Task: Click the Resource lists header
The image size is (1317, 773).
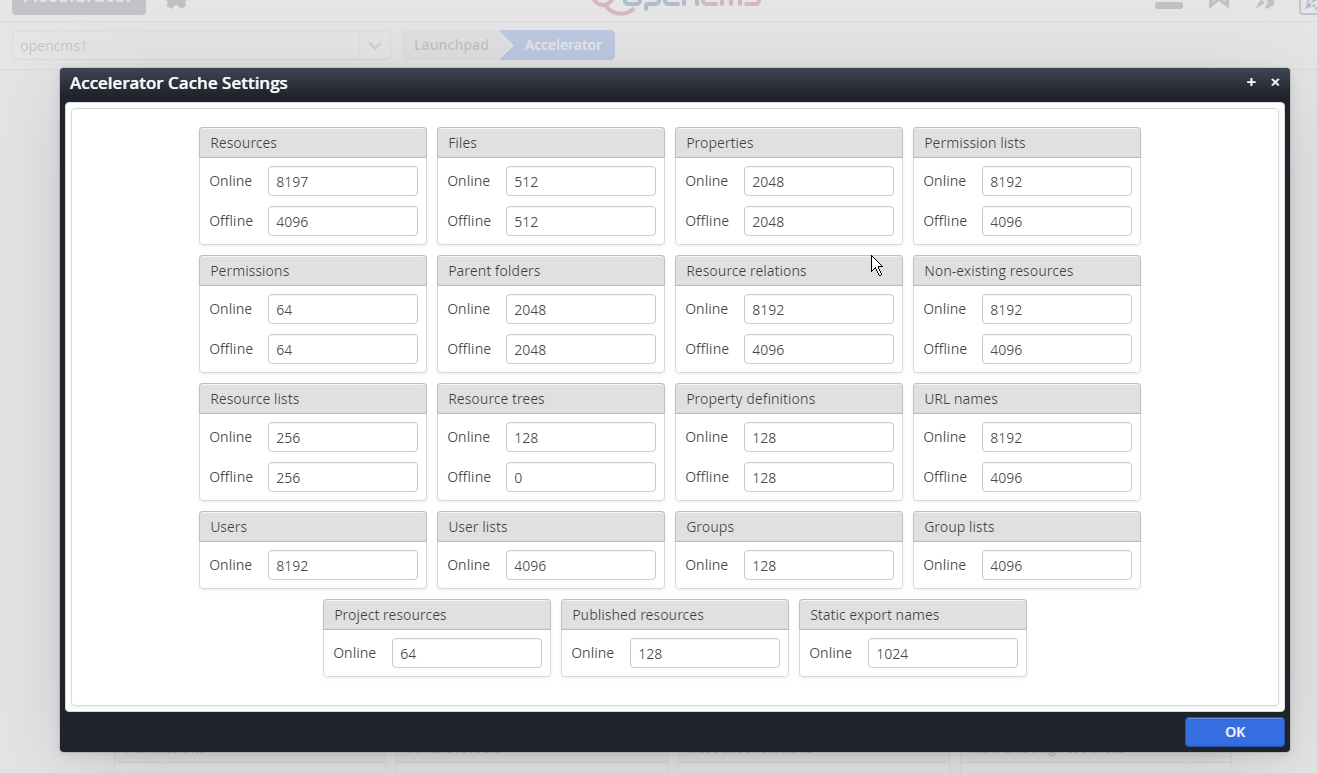Action: point(313,399)
